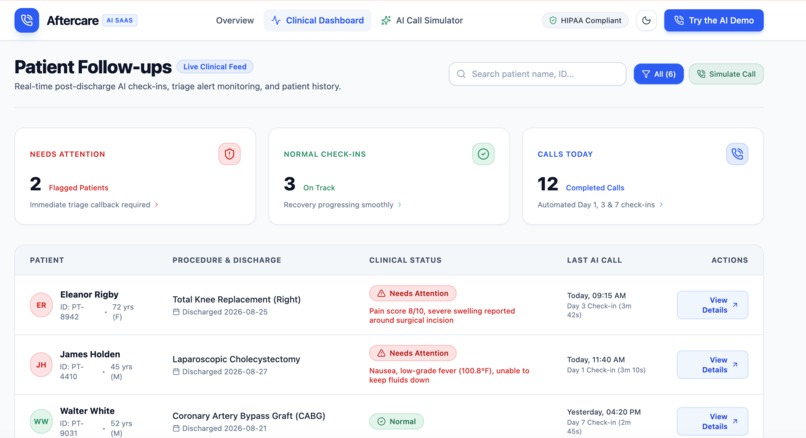Select the James Holden patient name
The width and height of the screenshot is (806, 438).
90,354
